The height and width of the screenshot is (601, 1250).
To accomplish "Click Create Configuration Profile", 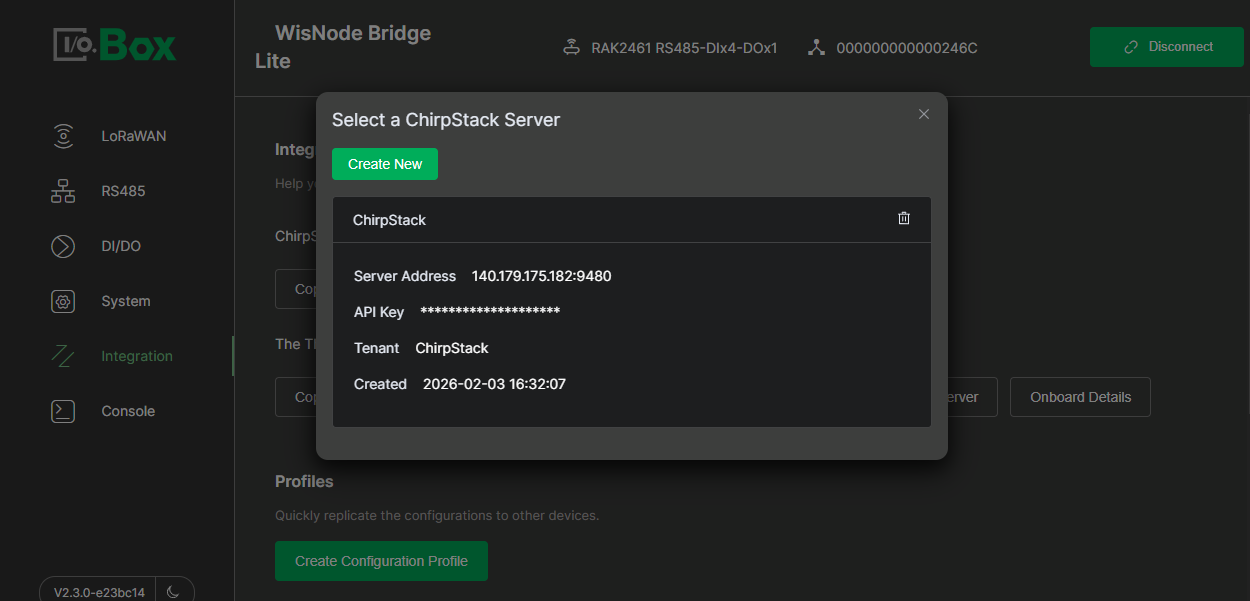I will [x=381, y=561].
